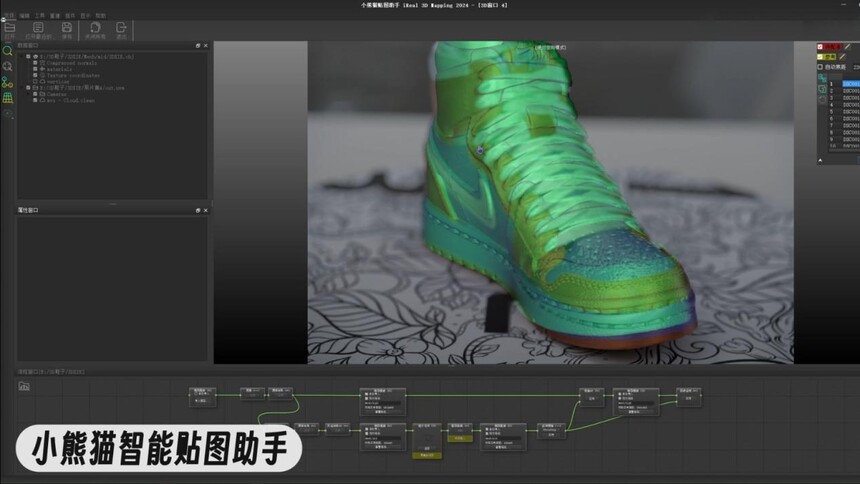The image size is (860, 484).
Task: Select row 5 in image list
Action: click(x=844, y=111)
